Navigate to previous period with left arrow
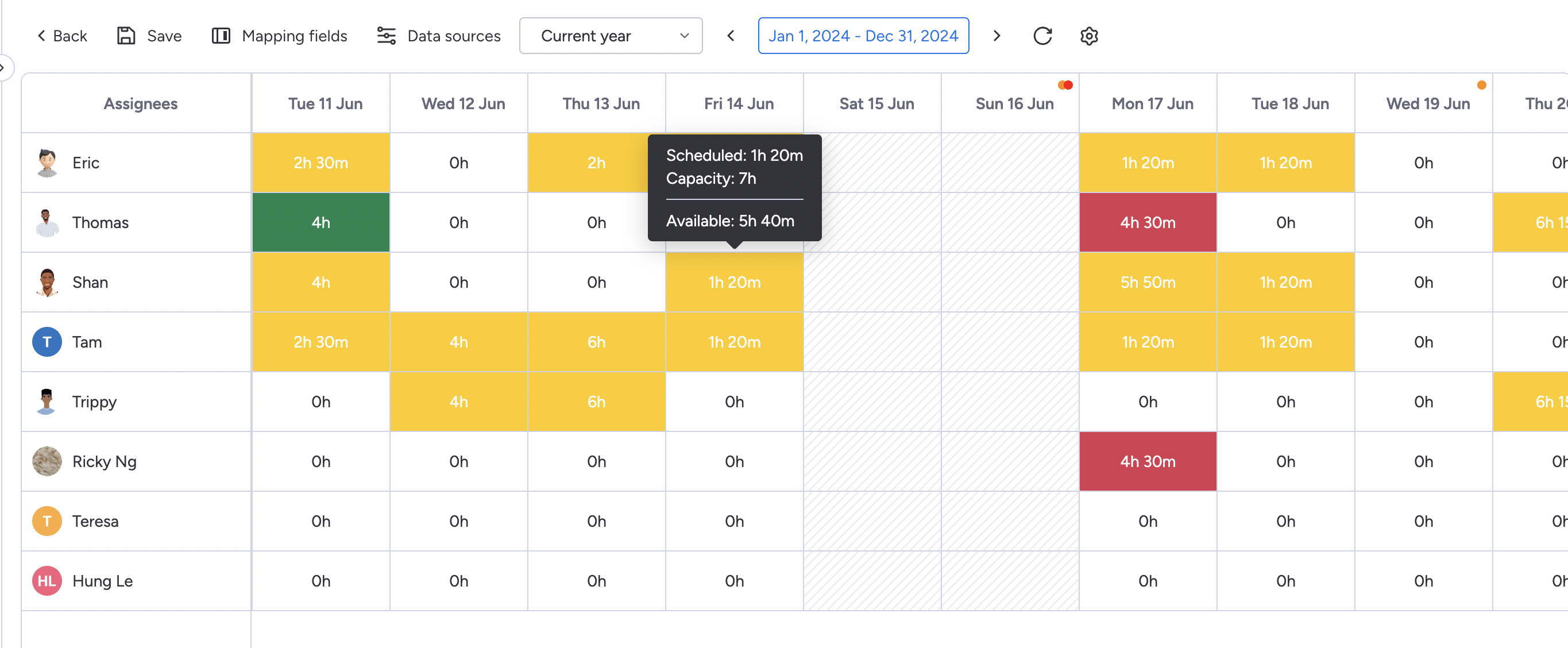 coord(730,35)
